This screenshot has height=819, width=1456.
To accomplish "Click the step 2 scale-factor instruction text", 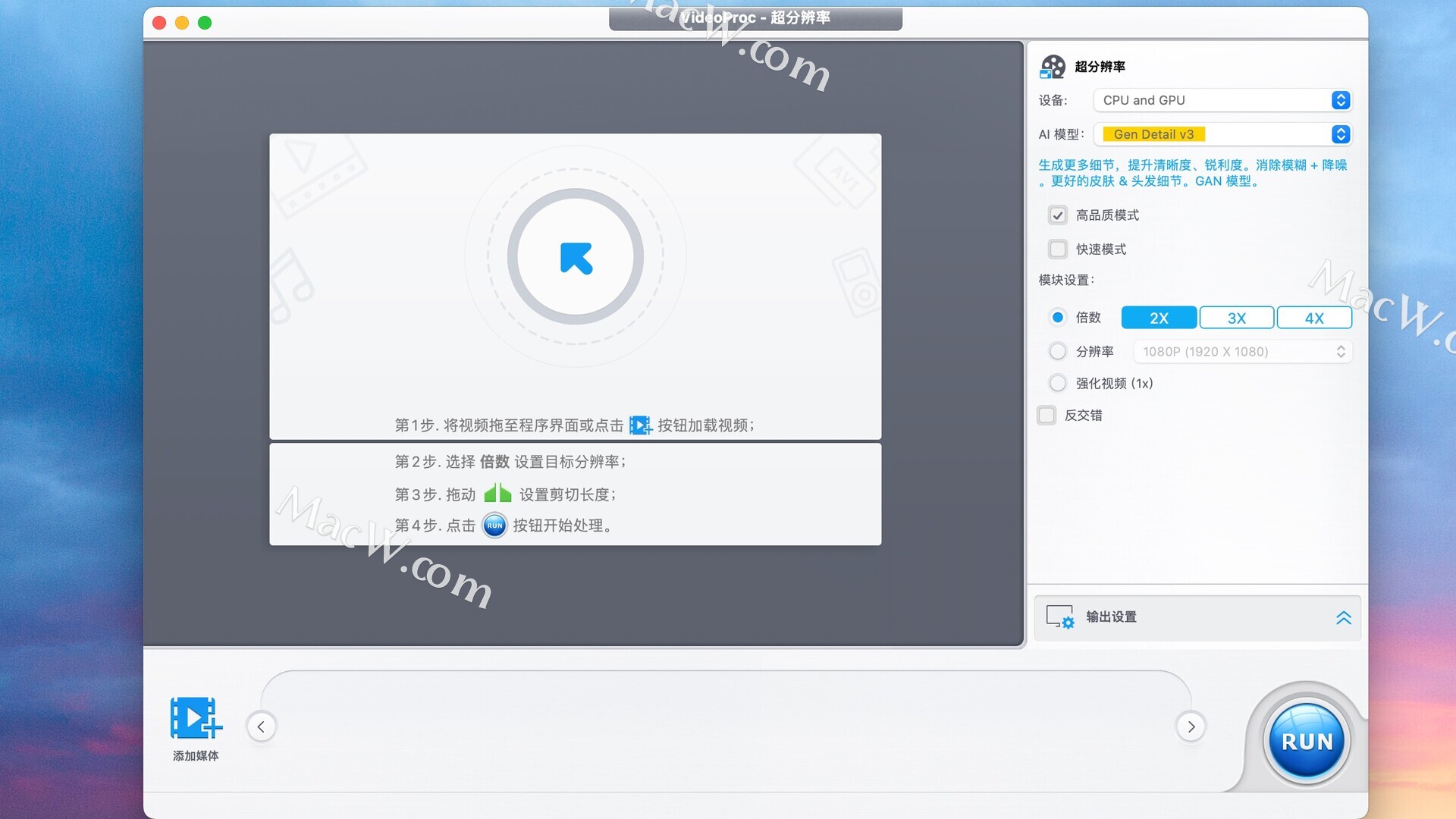I will click(x=510, y=462).
